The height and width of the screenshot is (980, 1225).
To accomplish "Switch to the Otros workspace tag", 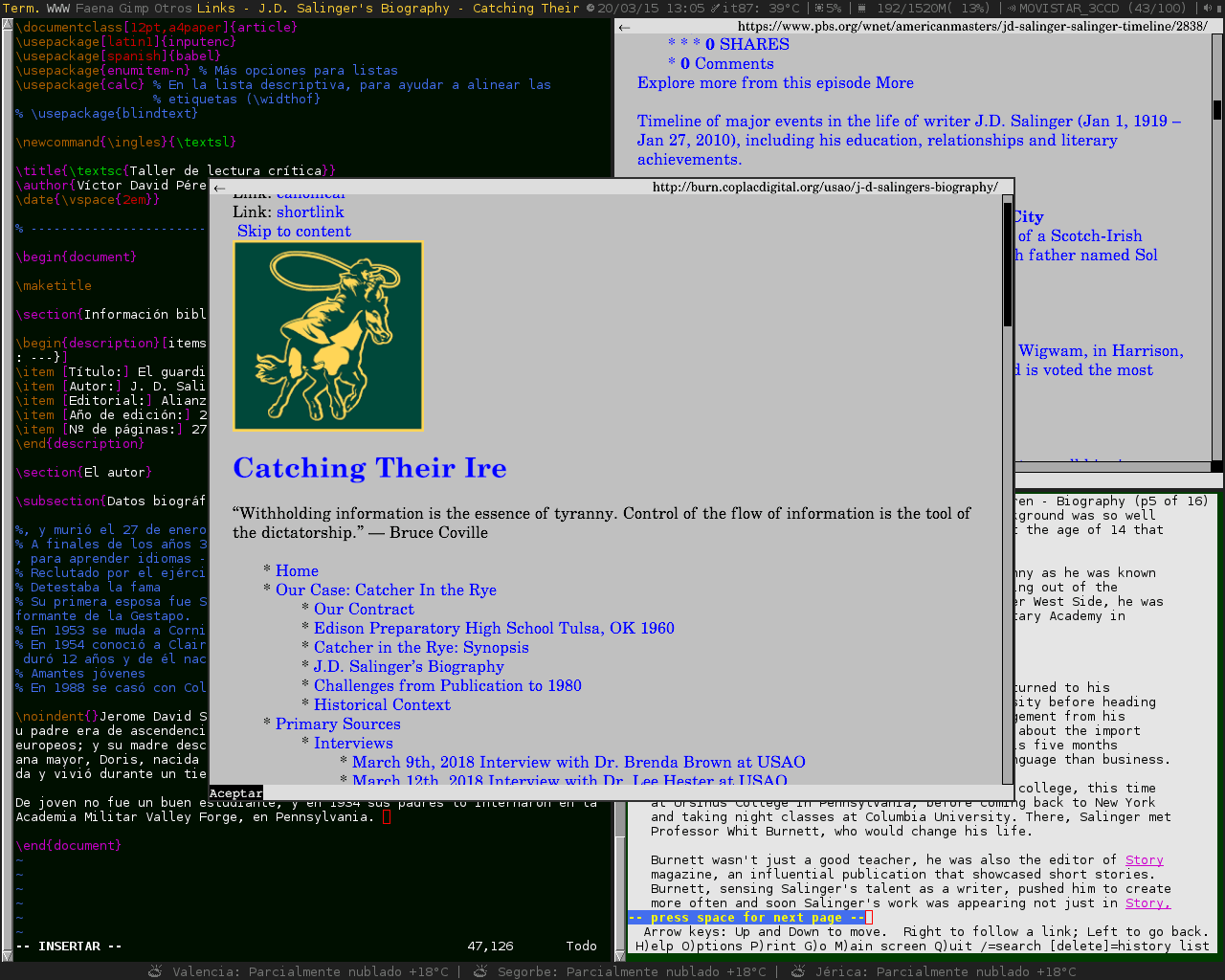I will (x=173, y=8).
